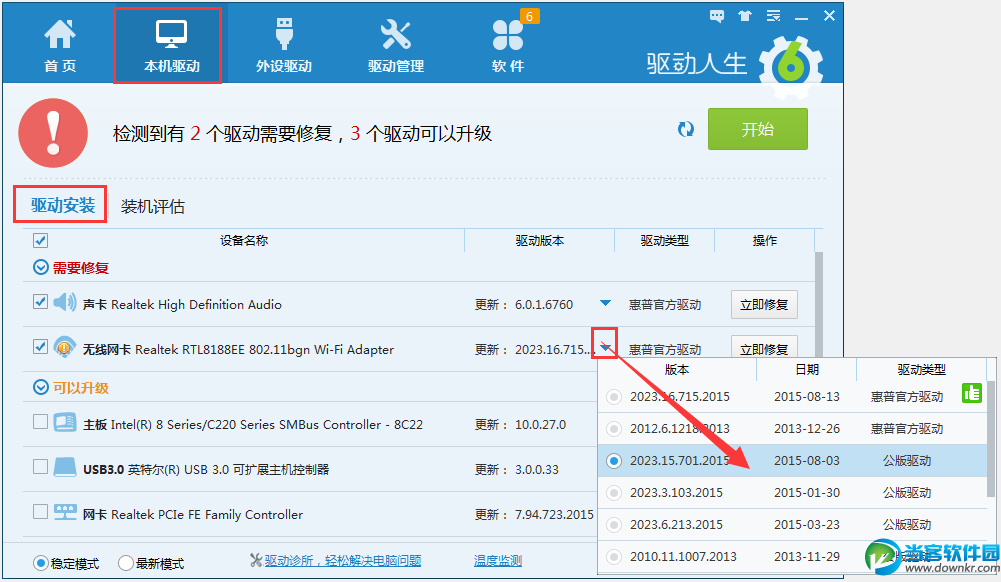Select version 2010.11.1007.2013 radio button

pos(614,556)
